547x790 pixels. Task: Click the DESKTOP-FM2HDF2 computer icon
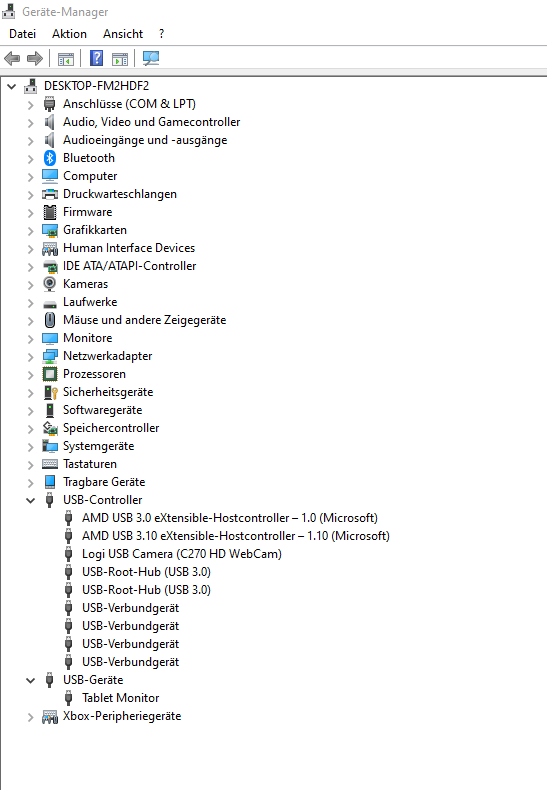[31, 86]
